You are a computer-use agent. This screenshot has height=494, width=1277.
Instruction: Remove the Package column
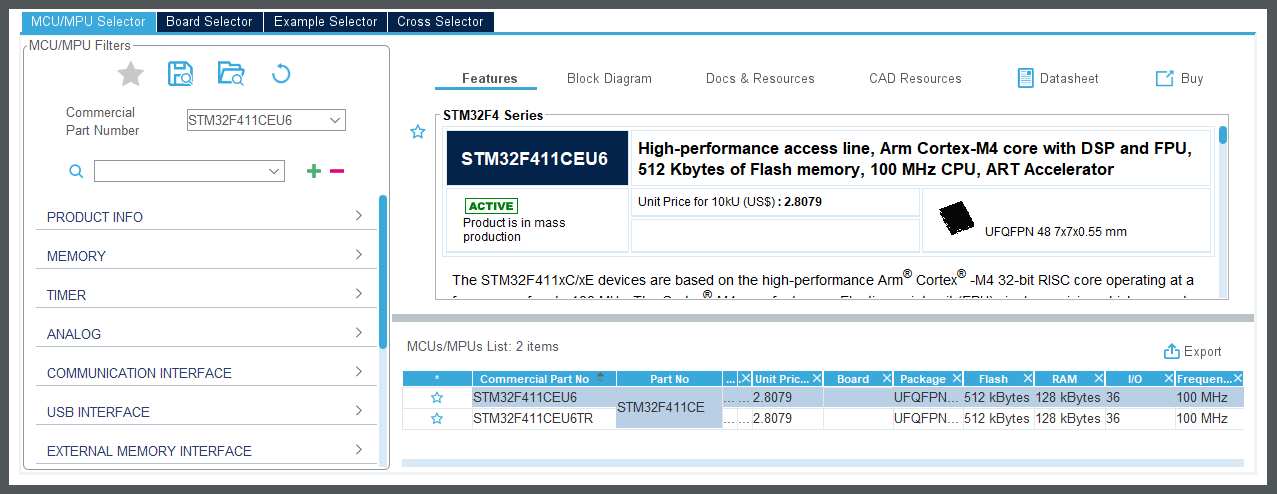point(956,379)
